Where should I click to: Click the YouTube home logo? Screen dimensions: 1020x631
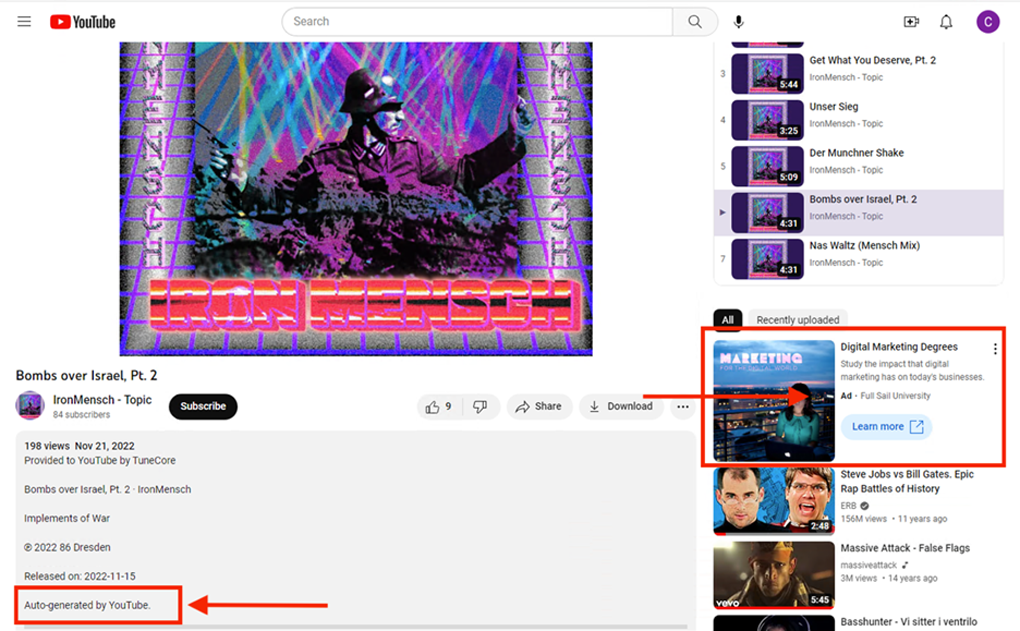(83, 22)
